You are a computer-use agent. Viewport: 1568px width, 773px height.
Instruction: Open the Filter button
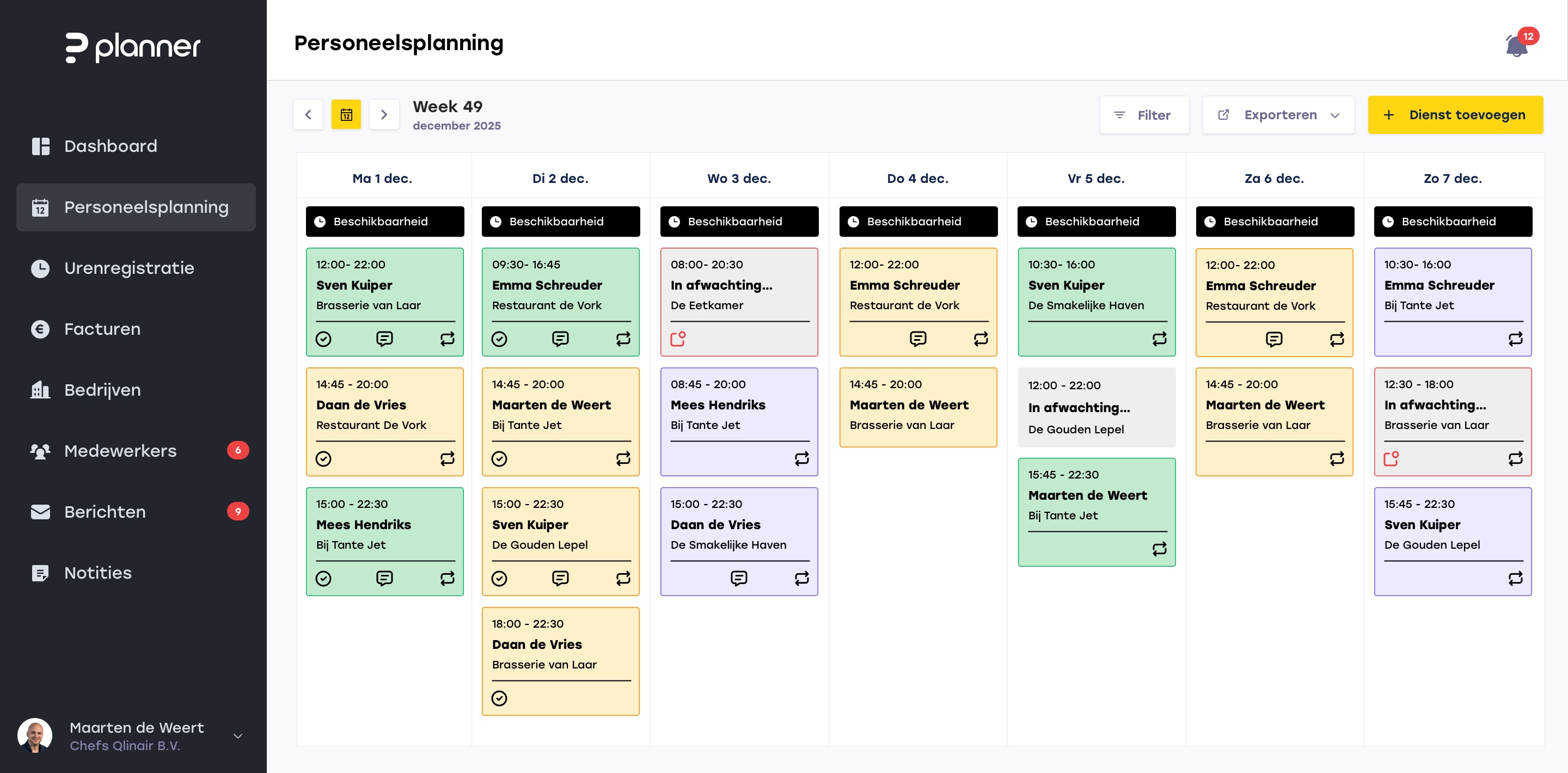[1143, 115]
